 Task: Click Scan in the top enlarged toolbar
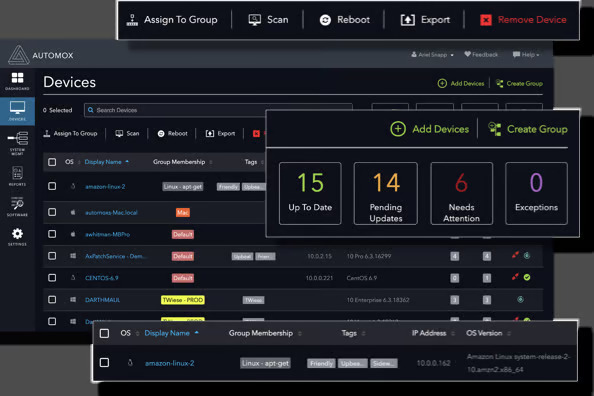[268, 20]
